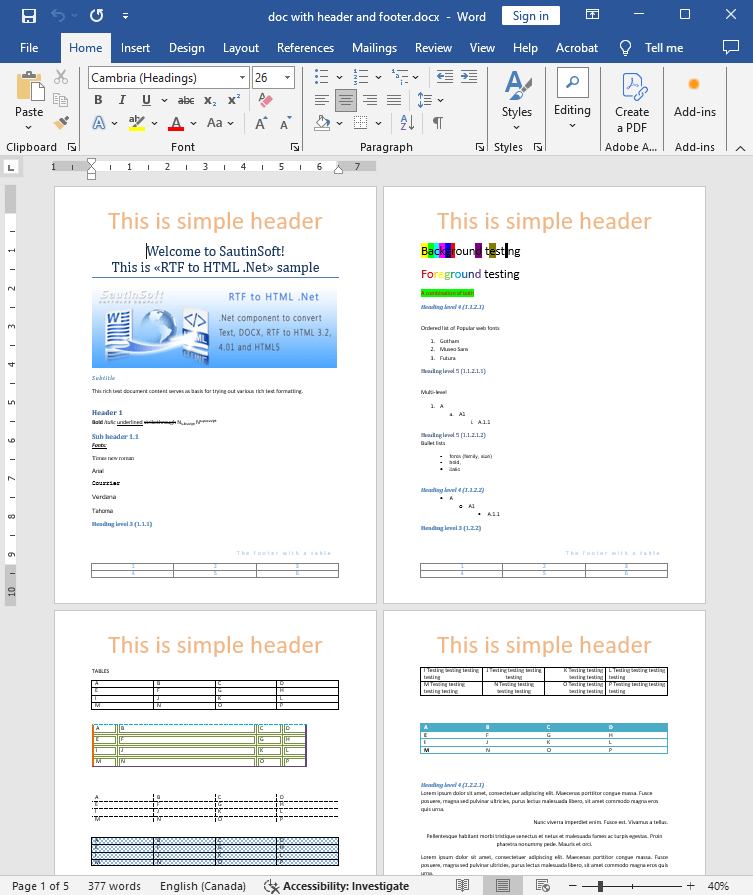This screenshot has height=895, width=753.
Task: Click Increase Indent icon
Action: (469, 76)
